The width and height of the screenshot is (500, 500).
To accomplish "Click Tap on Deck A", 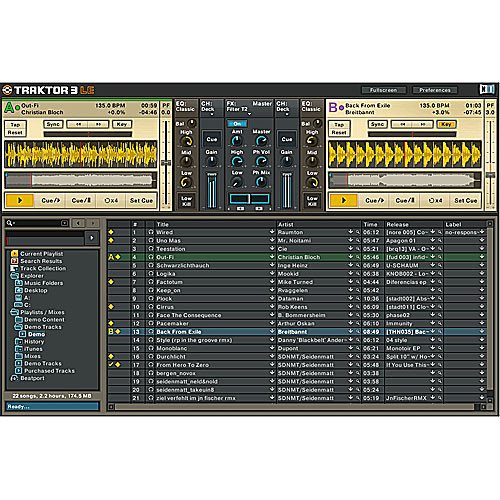I will (15, 125).
